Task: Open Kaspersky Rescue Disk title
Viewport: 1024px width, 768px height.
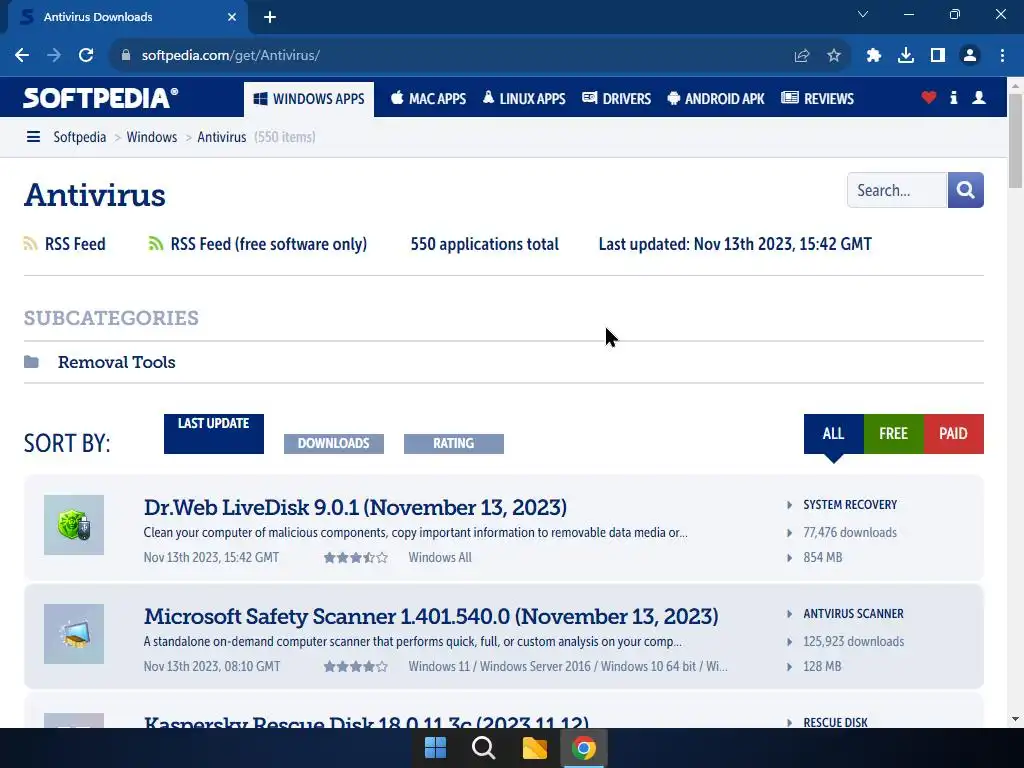Action: point(366,722)
